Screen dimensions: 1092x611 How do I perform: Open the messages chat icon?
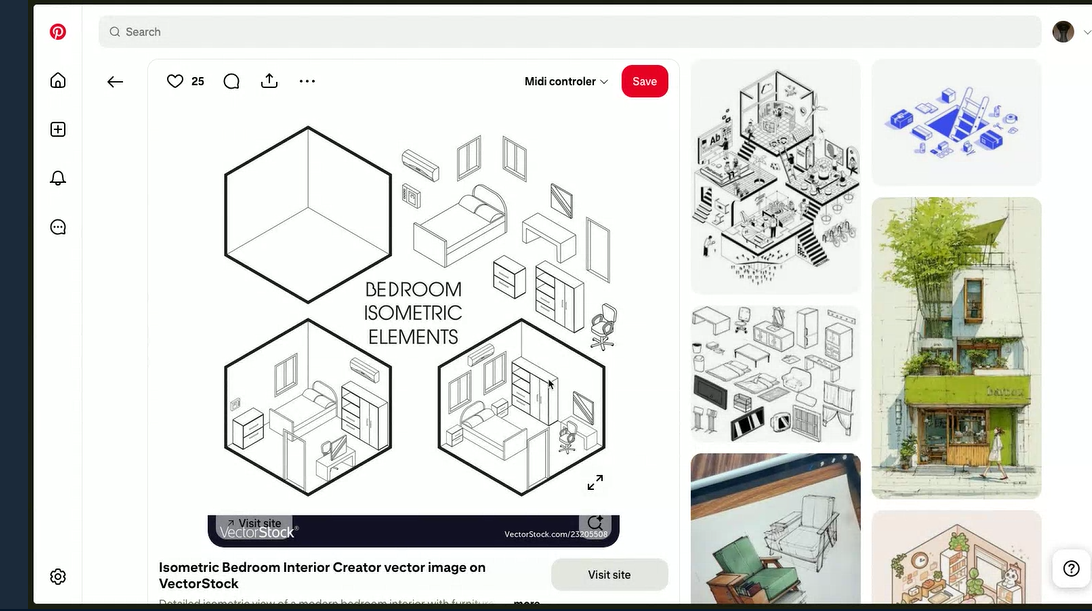click(58, 227)
